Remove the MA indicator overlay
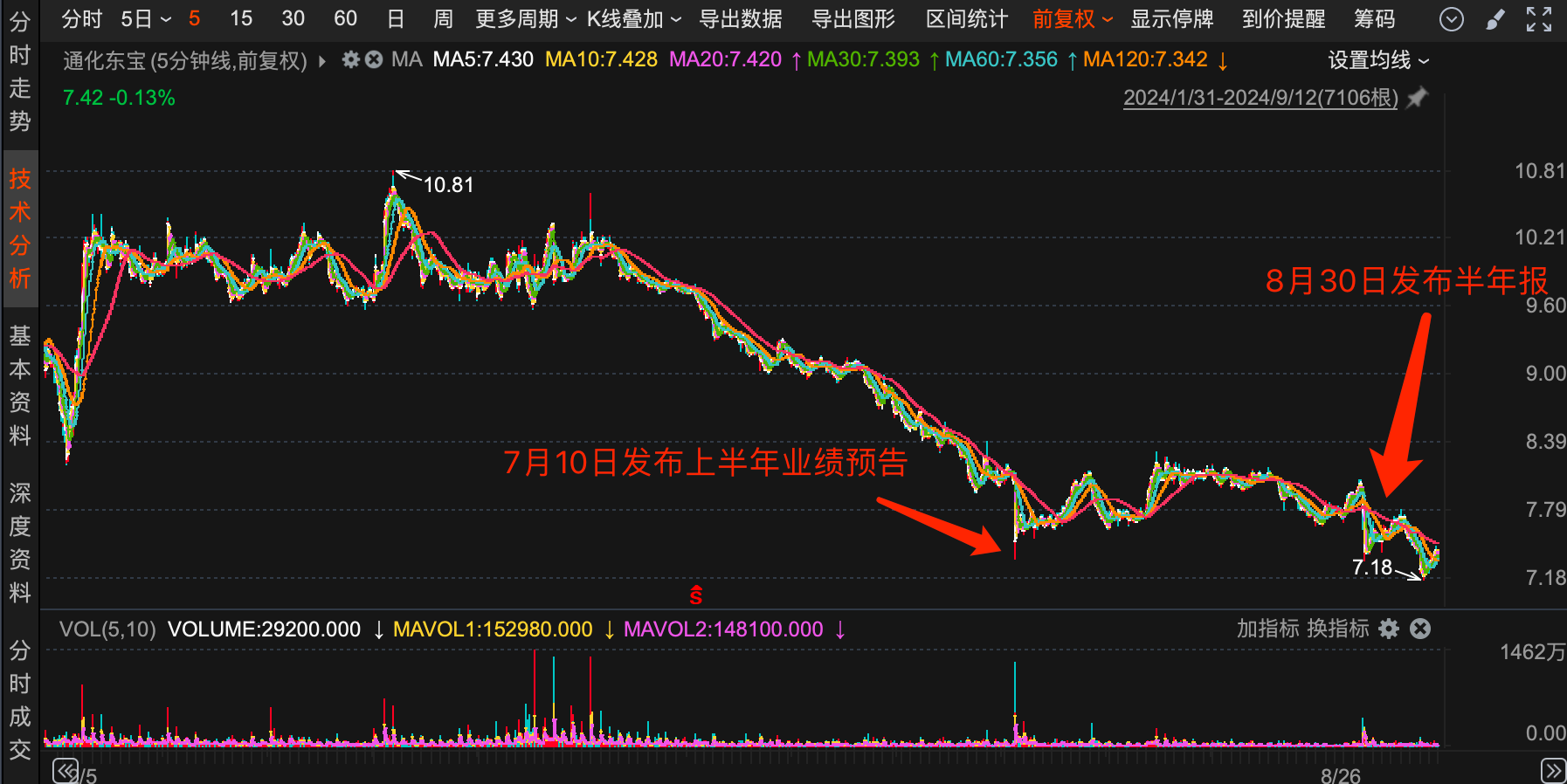Image resolution: width=1567 pixels, height=784 pixels. (374, 59)
